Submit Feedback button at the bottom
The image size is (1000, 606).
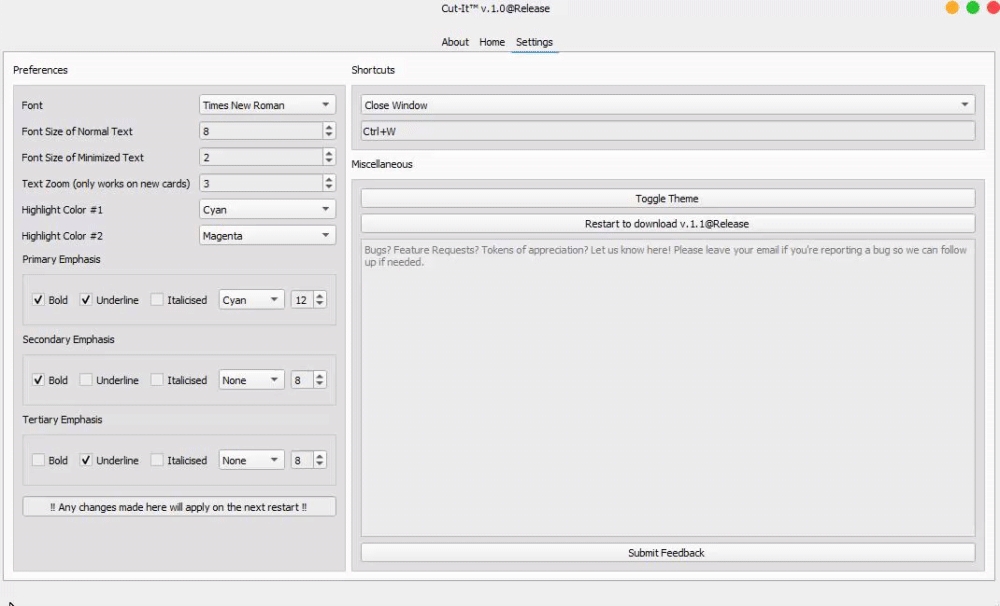click(x=667, y=553)
